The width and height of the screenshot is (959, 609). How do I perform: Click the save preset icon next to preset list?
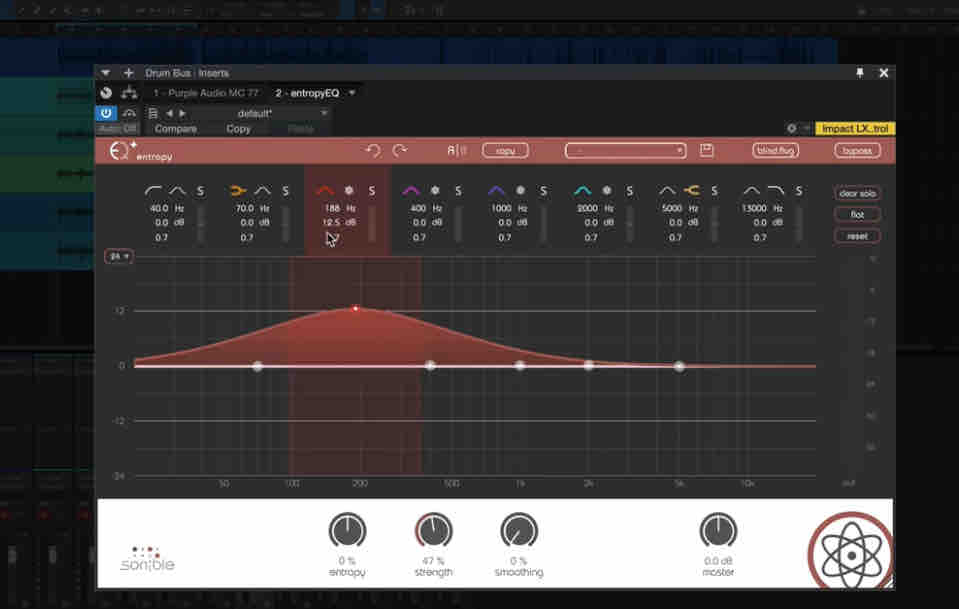click(707, 149)
